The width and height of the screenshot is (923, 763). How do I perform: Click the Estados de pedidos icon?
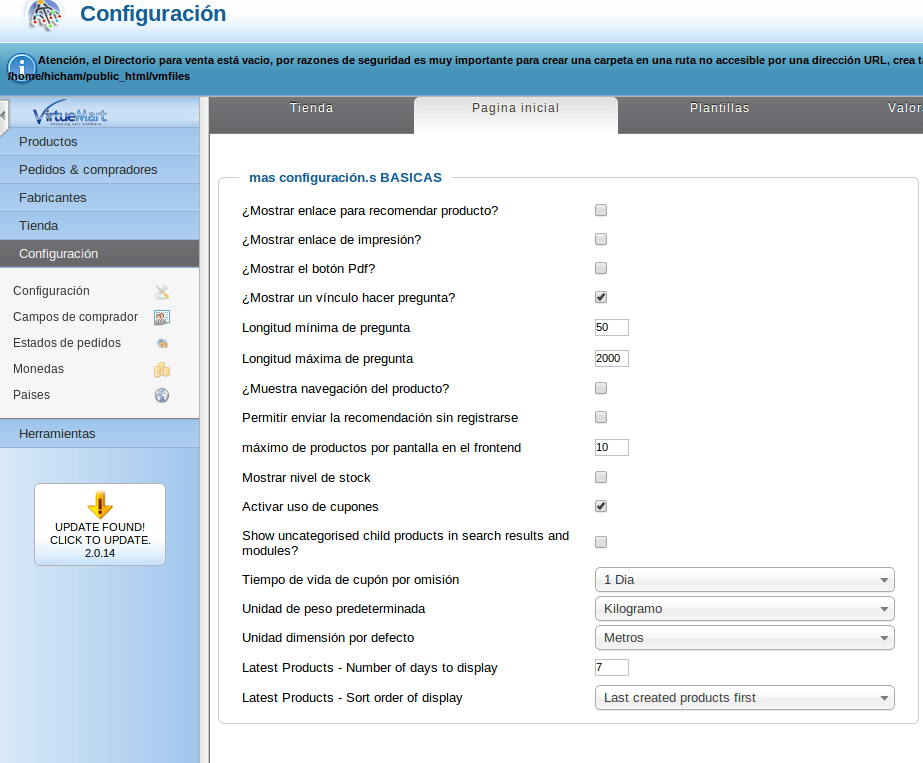click(162, 343)
